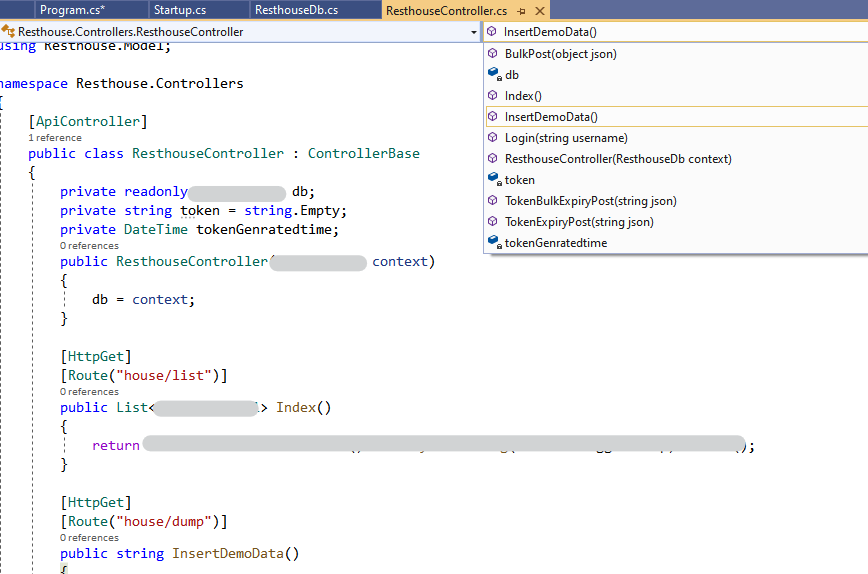
Task: Click '0 references' above ResthouseController constructor
Action: [x=89, y=246]
